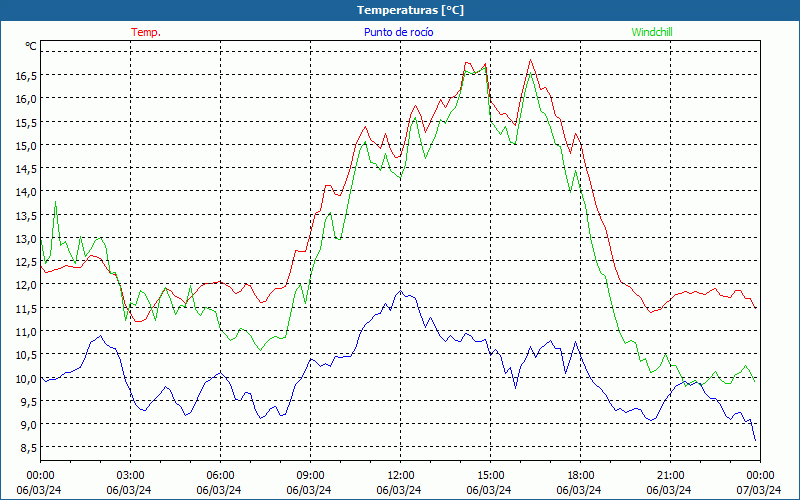Click the °C axis unit label
The width and height of the screenshot is (800, 500).
tap(31, 46)
